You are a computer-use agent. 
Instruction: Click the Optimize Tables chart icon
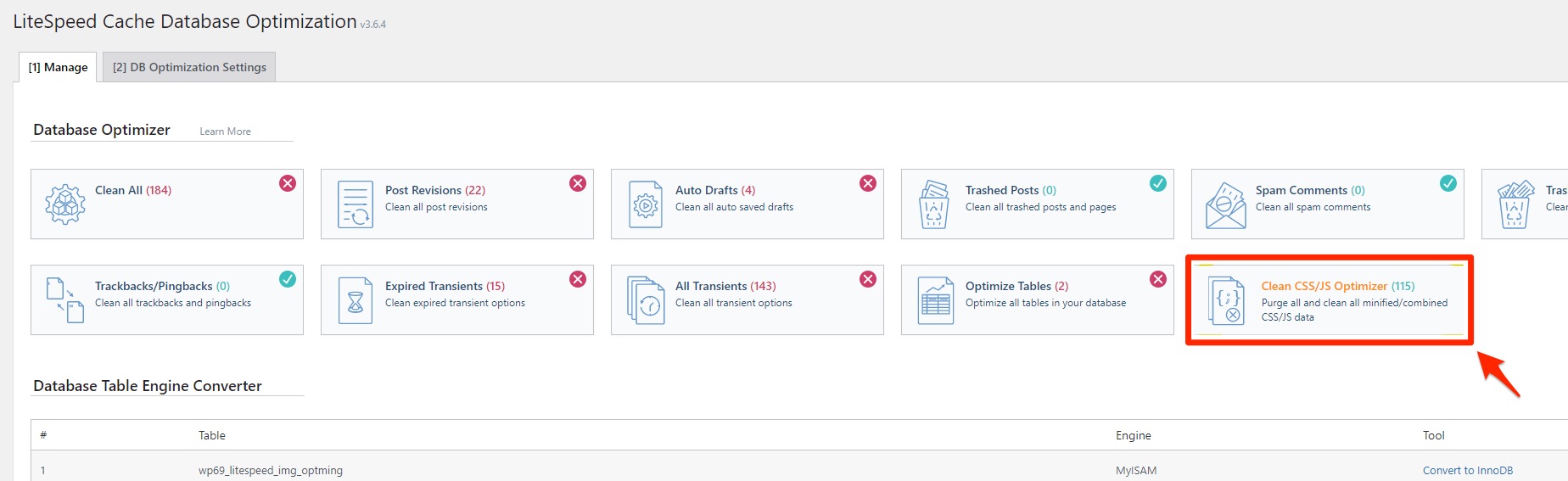pos(936,300)
